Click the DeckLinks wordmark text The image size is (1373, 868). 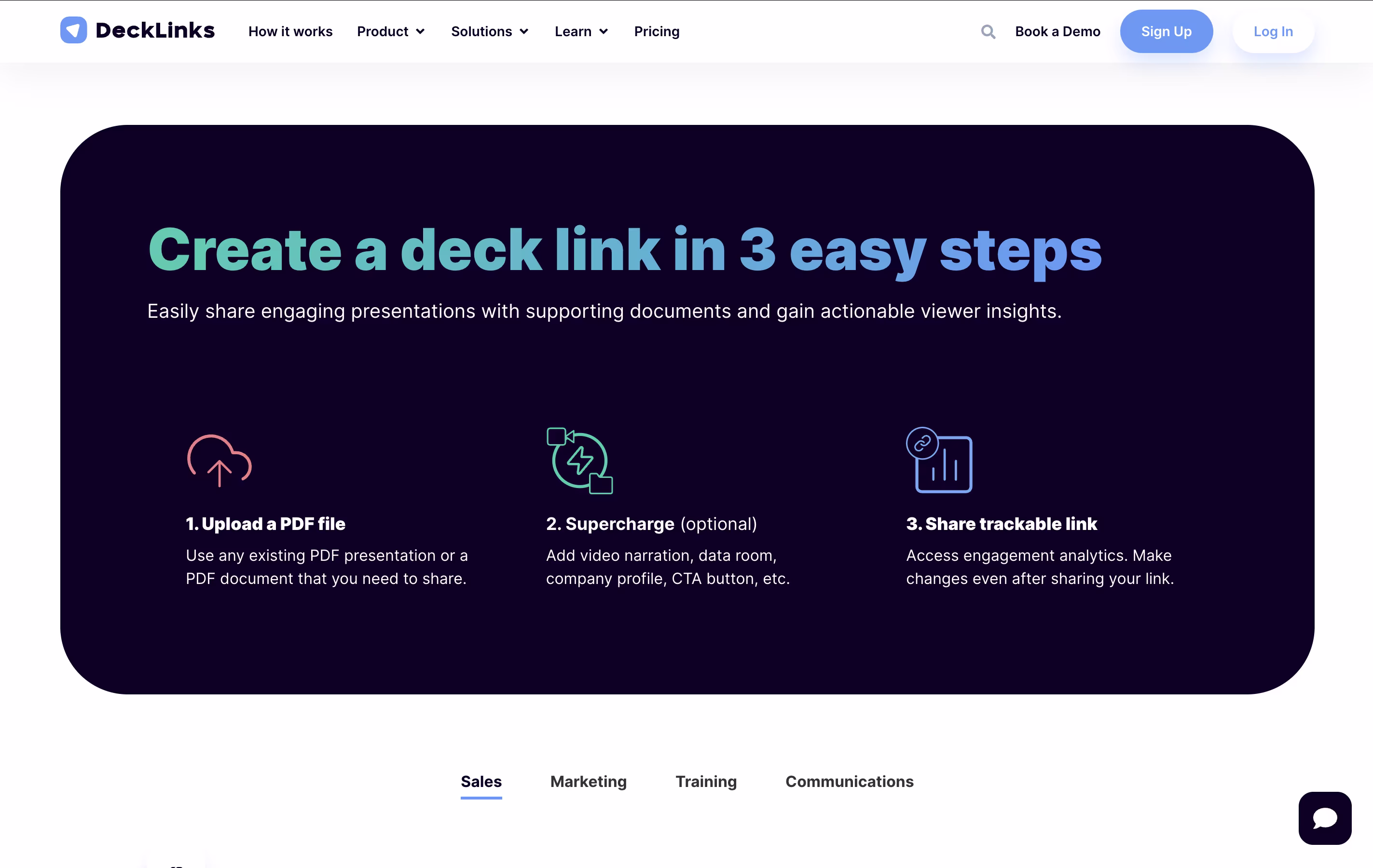(x=155, y=31)
